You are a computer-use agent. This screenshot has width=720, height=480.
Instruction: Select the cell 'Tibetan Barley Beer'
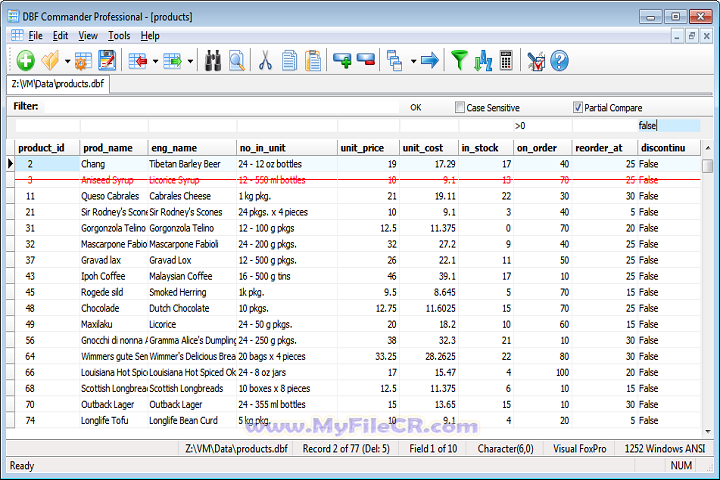click(x=192, y=164)
